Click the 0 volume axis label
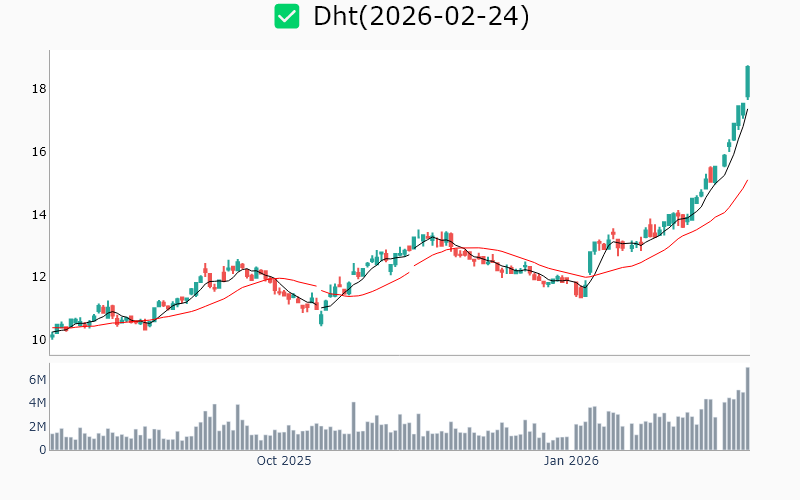This screenshot has height=500, width=800. (x=42, y=450)
